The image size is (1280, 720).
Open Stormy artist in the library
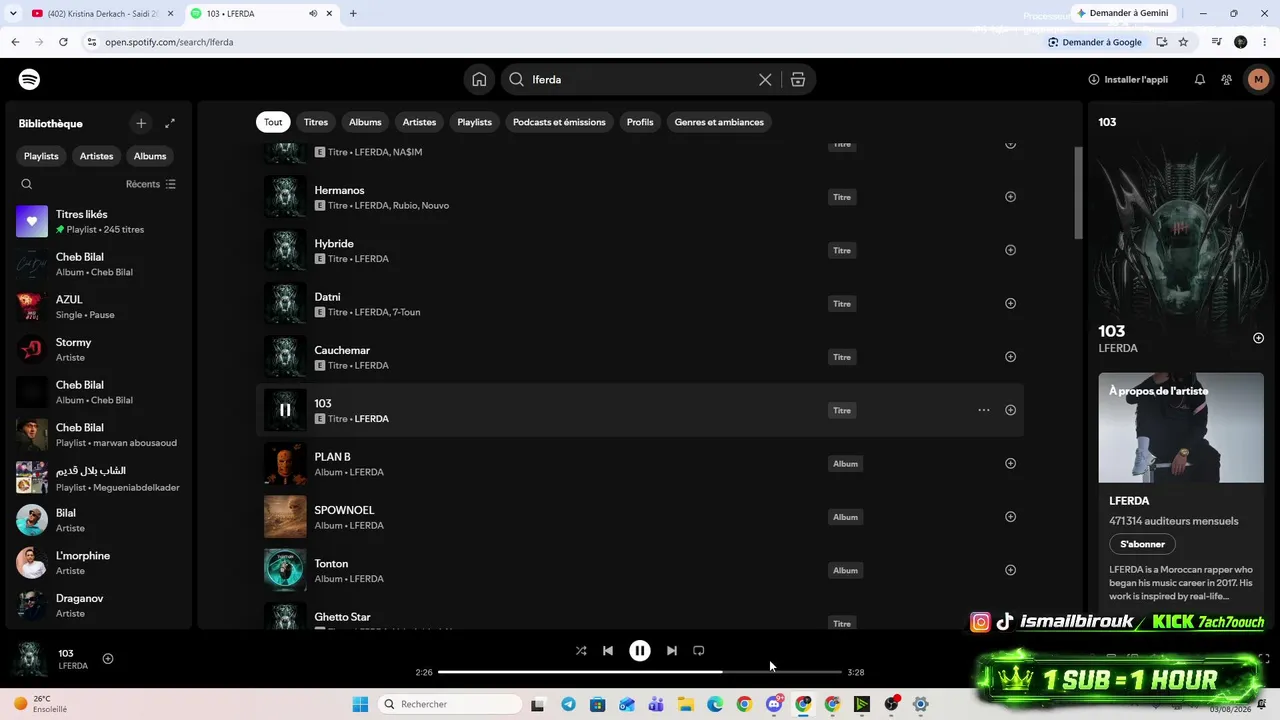tap(98, 350)
